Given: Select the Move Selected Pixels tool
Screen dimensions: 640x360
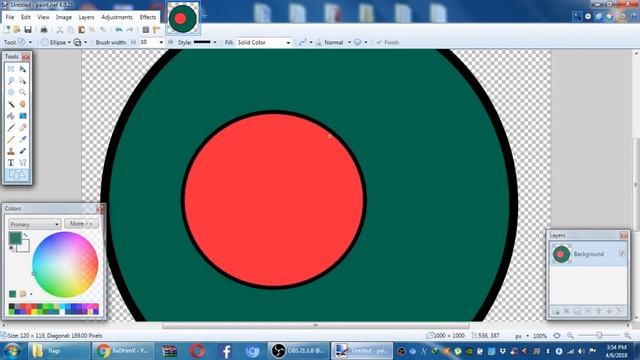Looking at the screenshot, I should [x=23, y=69].
